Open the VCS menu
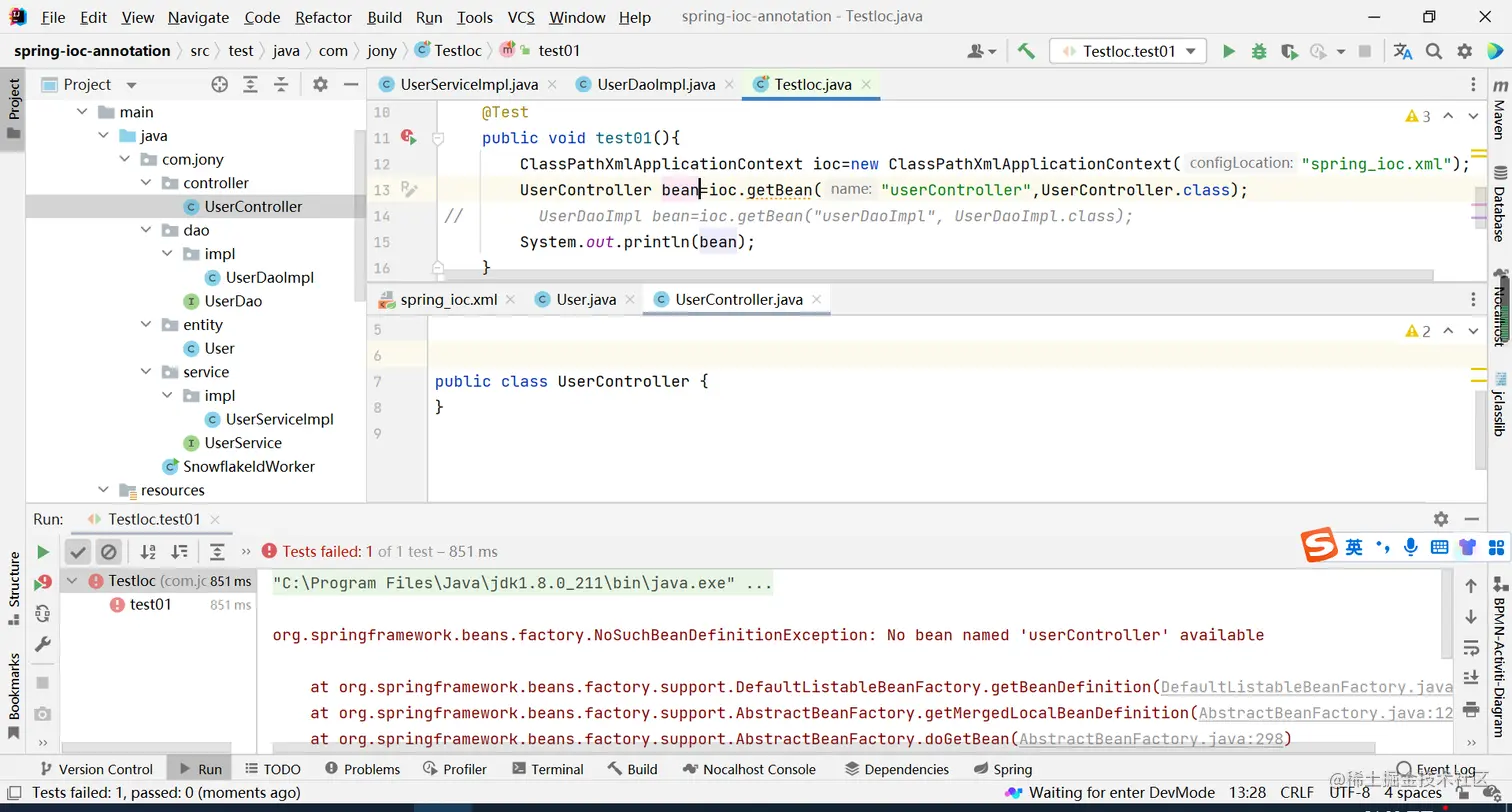The width and height of the screenshot is (1512, 812). 521,17
